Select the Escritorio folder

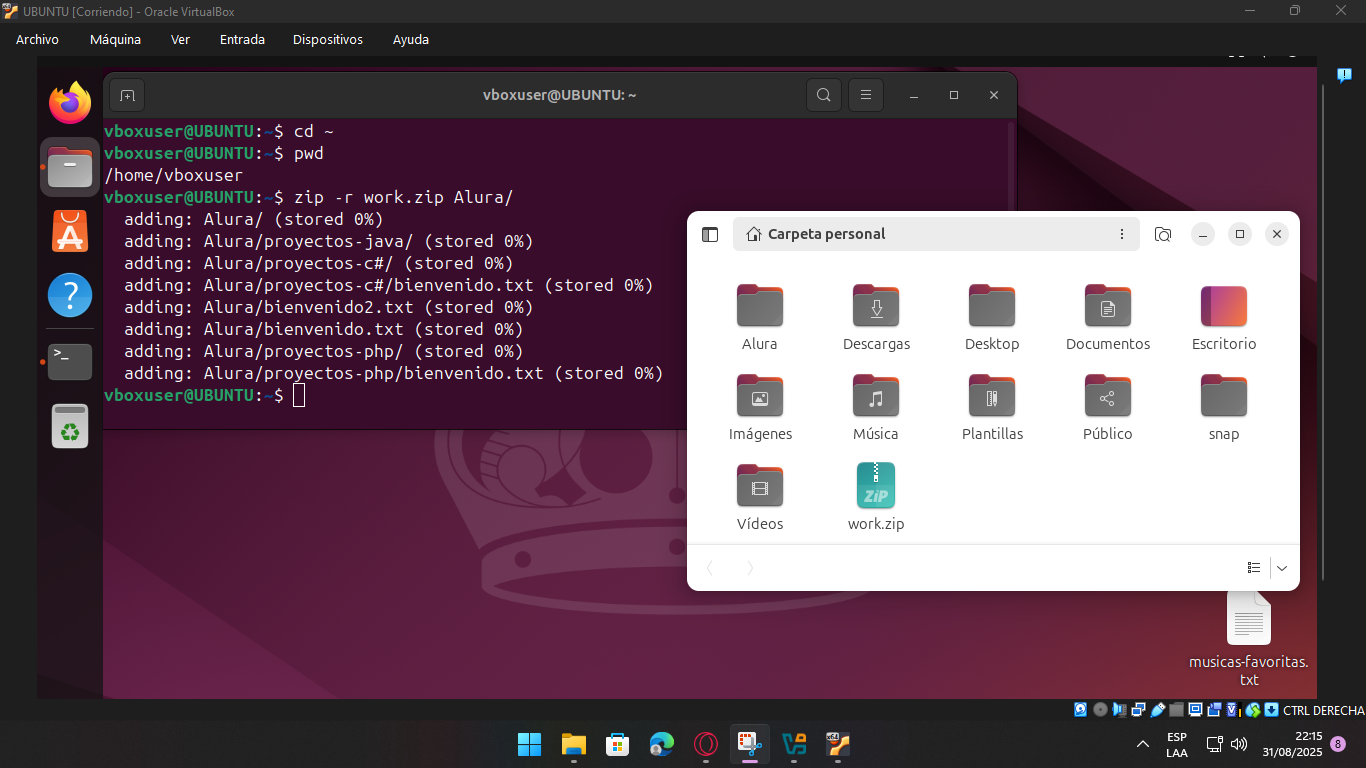pyautogui.click(x=1224, y=318)
